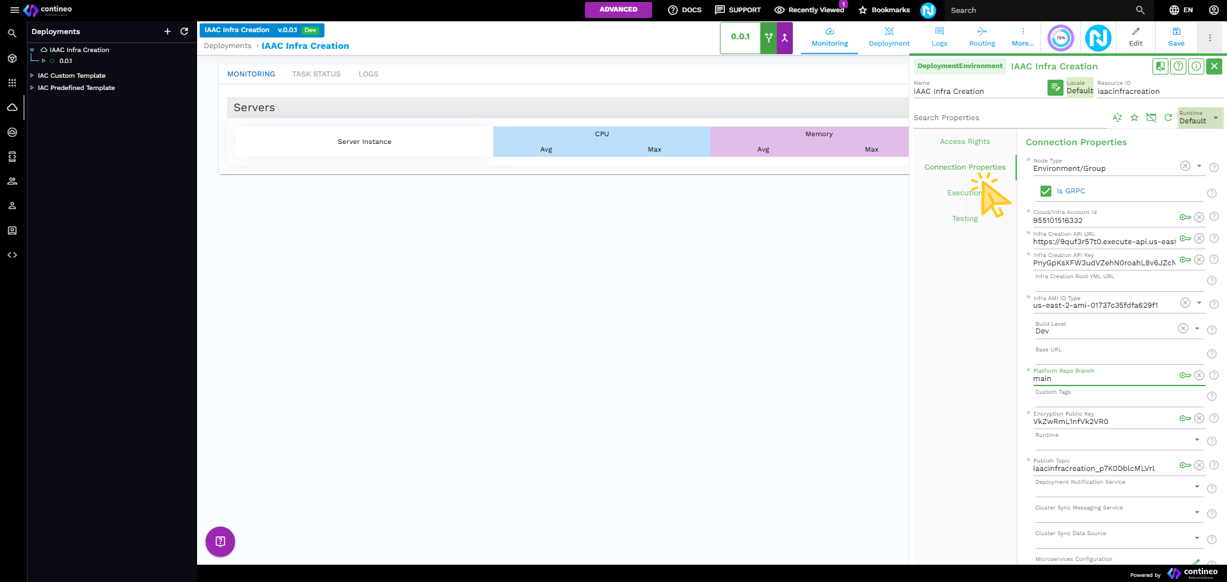Open the hamburger menu beside the Contineo logo
The height and width of the screenshot is (582, 1227).
14,10
